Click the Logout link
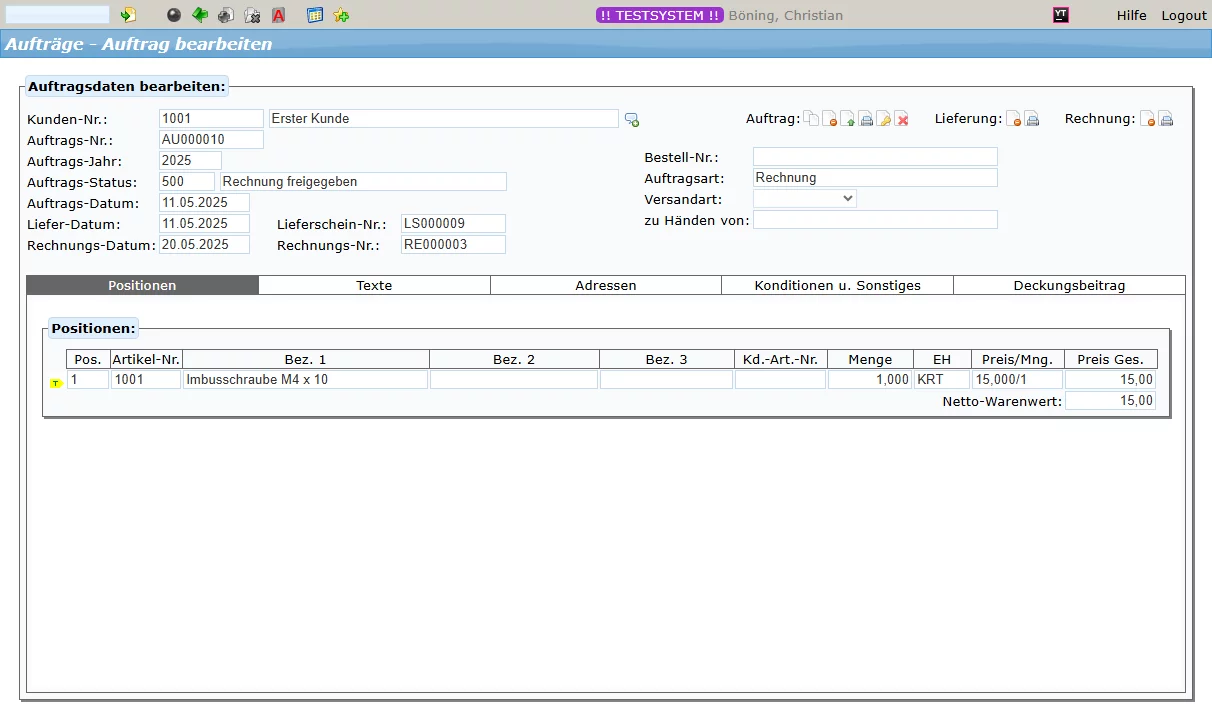This screenshot has width=1212, height=721. click(1184, 15)
